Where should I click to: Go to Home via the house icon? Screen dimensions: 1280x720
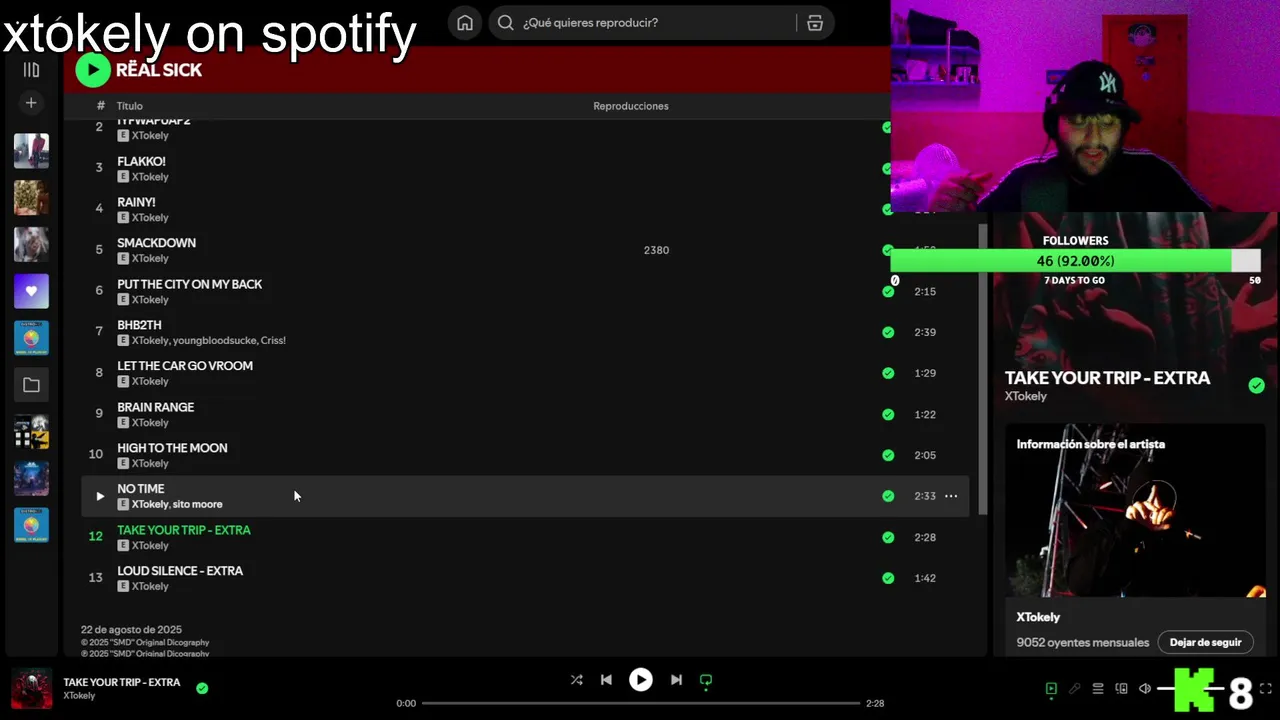click(465, 23)
